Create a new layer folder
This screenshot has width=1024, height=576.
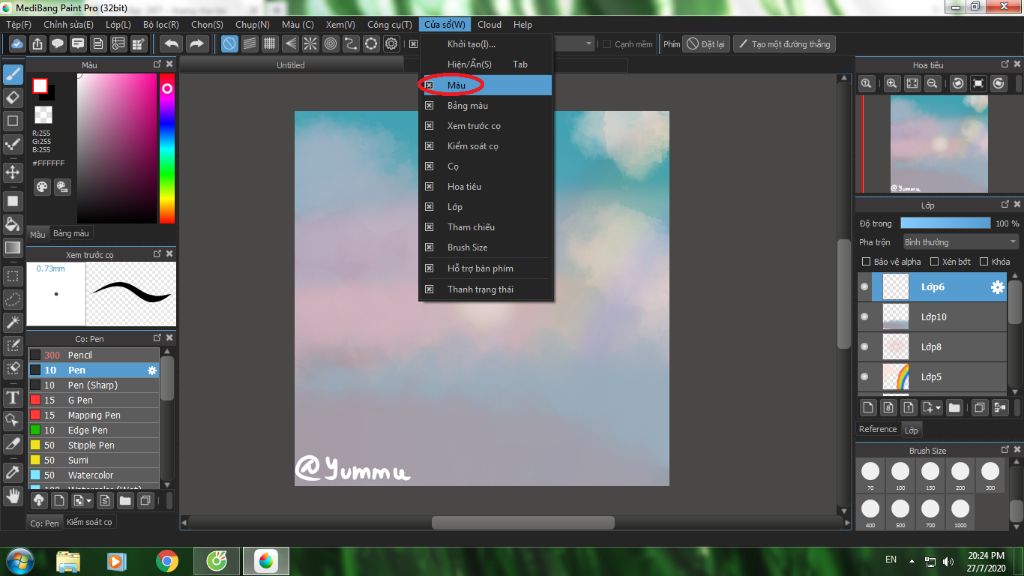pyautogui.click(x=954, y=408)
